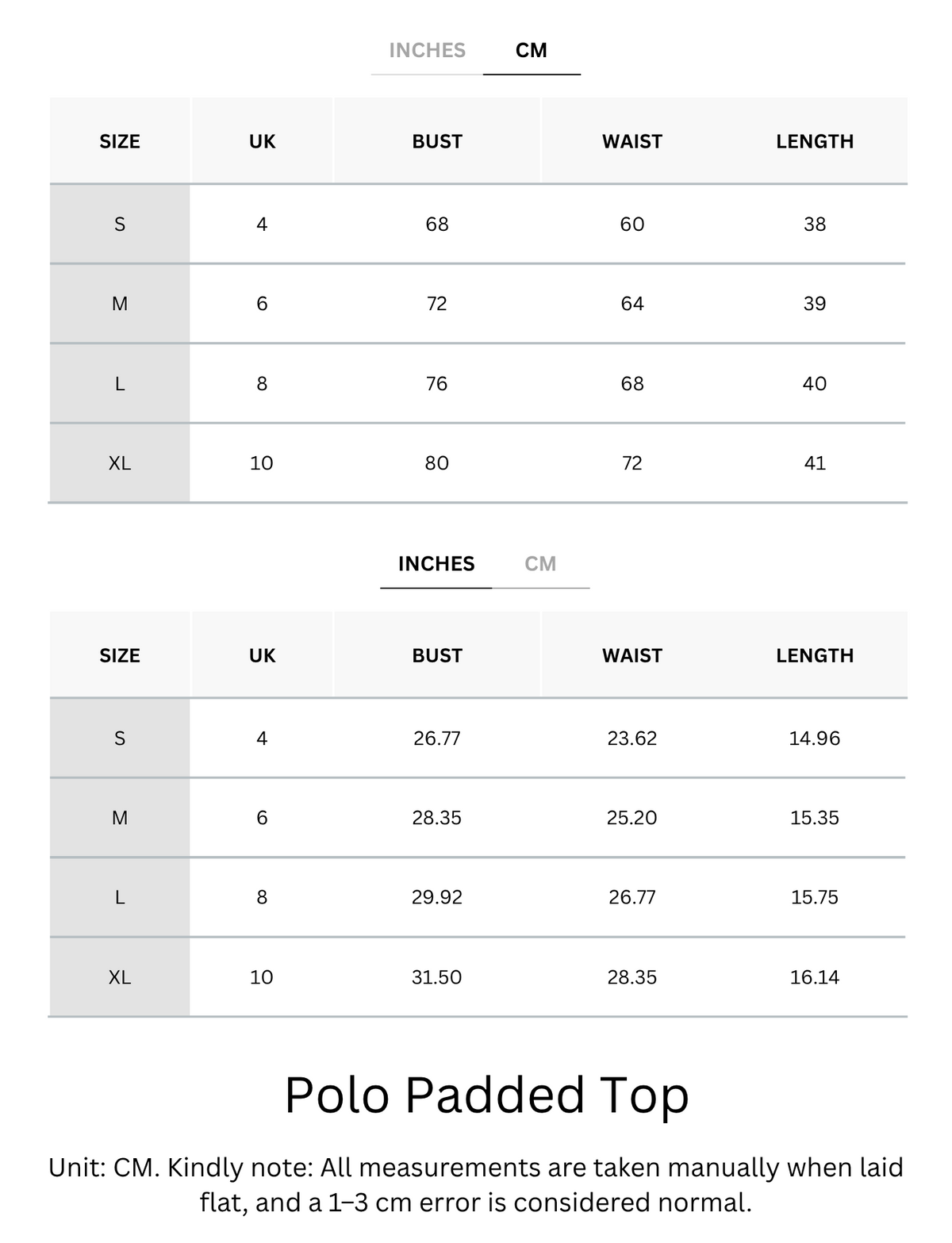Click the LENGTH column header in the inches table
Viewport: 952px width, 1243px height.
click(815, 655)
